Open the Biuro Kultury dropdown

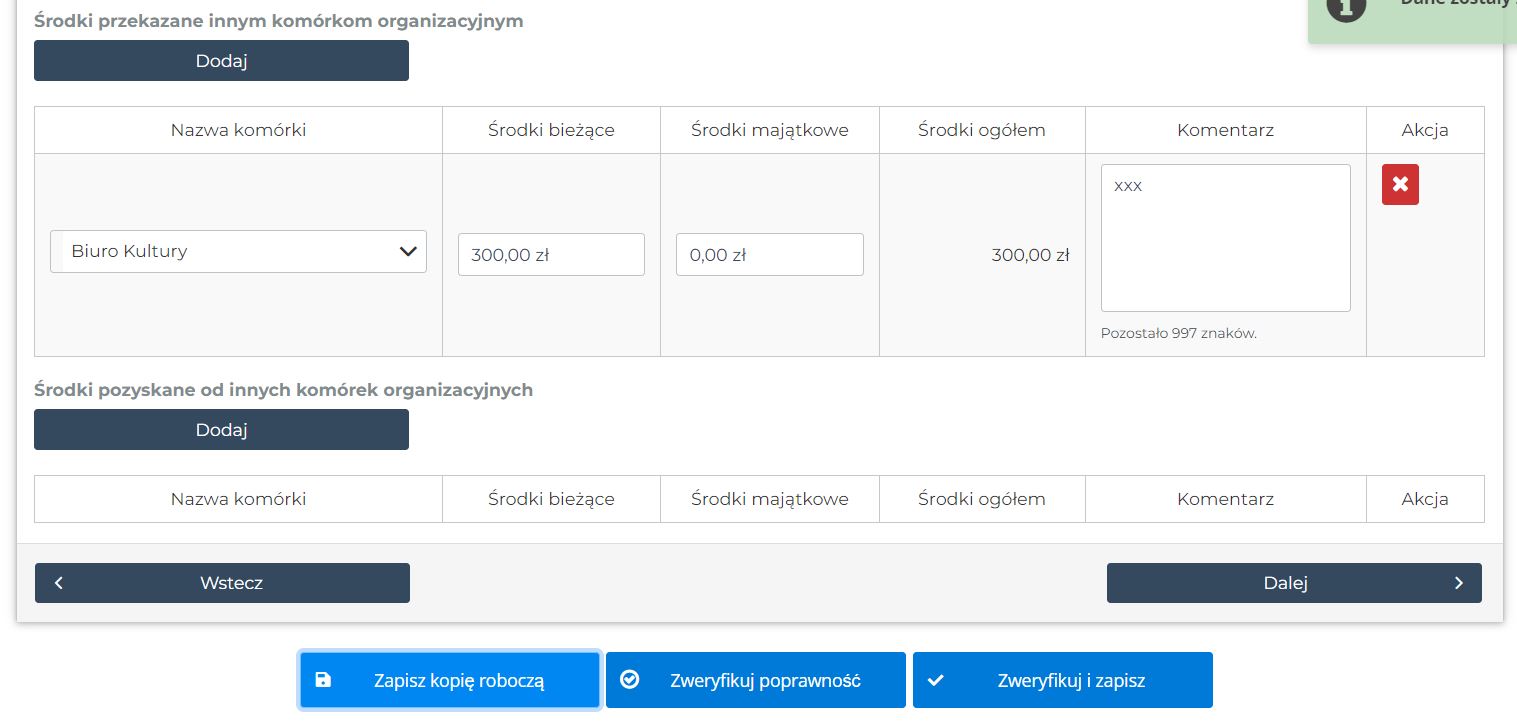tap(238, 252)
